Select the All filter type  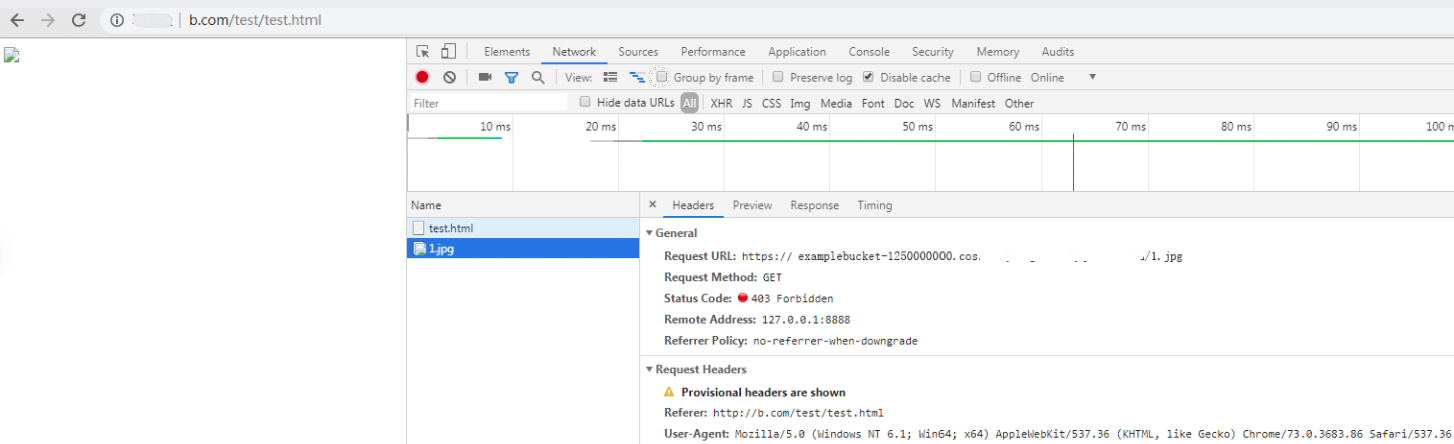[x=690, y=103]
